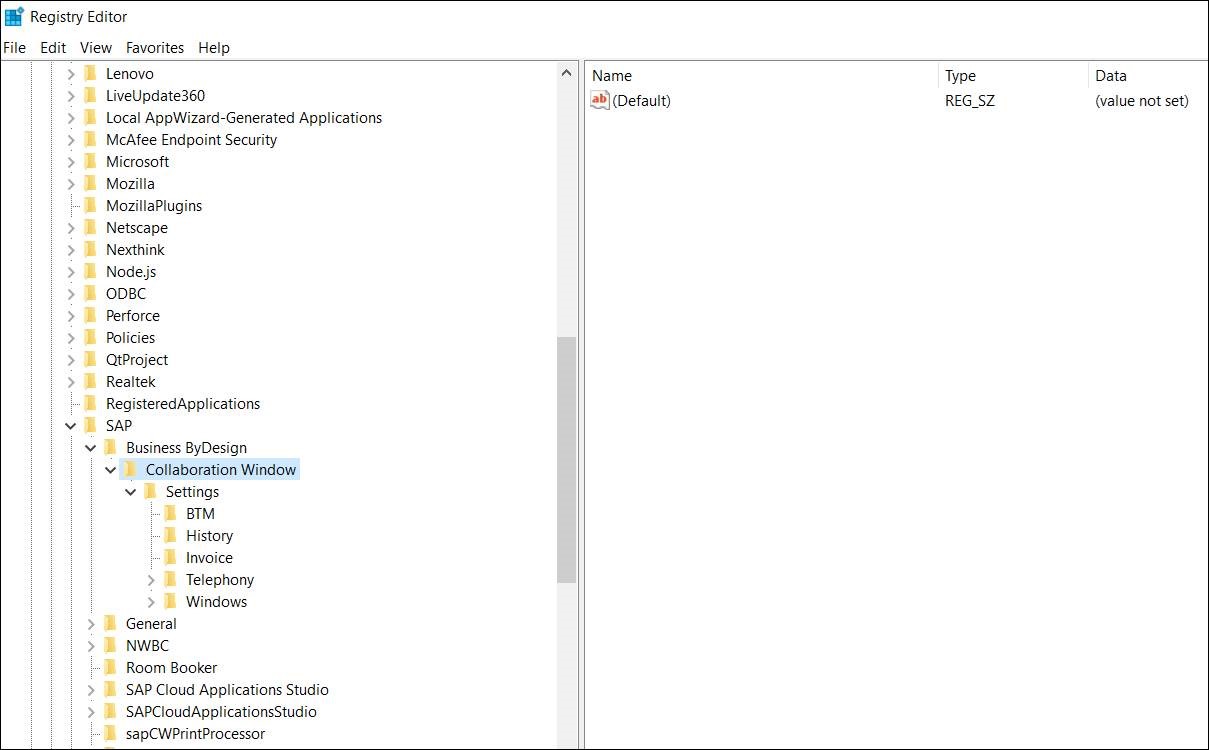This screenshot has width=1209, height=750.
Task: Select the Telephony key label
Action: pyautogui.click(x=220, y=579)
